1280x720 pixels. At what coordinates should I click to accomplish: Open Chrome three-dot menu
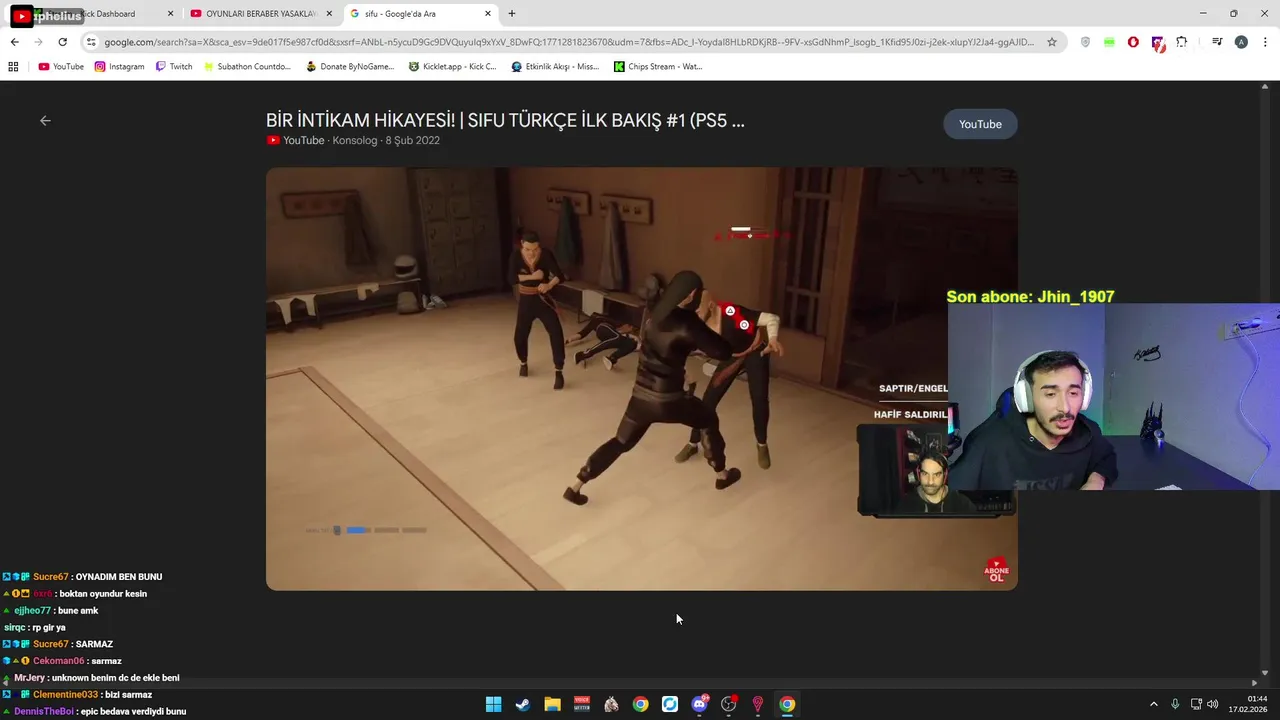tap(1265, 42)
